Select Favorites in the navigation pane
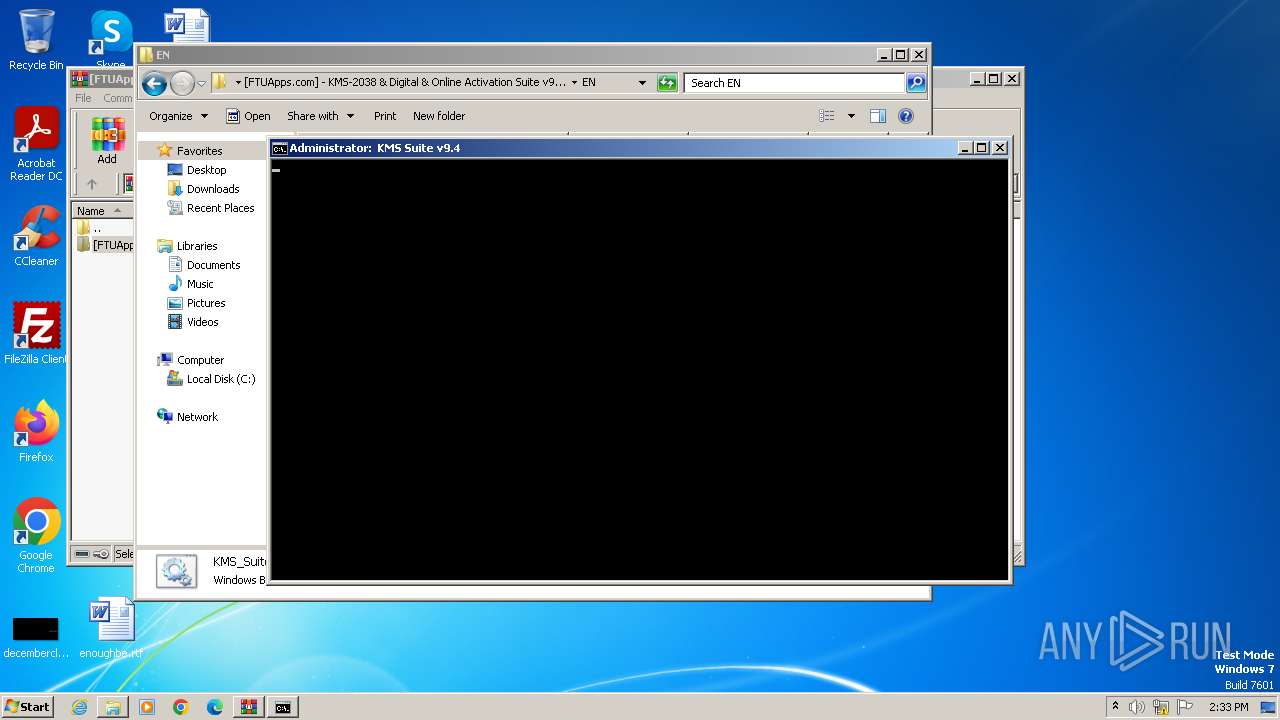 (199, 151)
